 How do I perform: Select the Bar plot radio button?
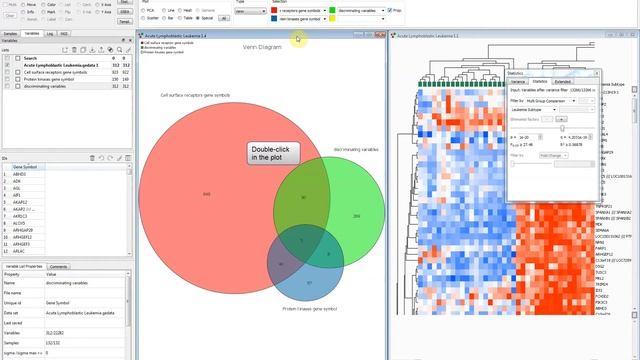[x=164, y=18]
